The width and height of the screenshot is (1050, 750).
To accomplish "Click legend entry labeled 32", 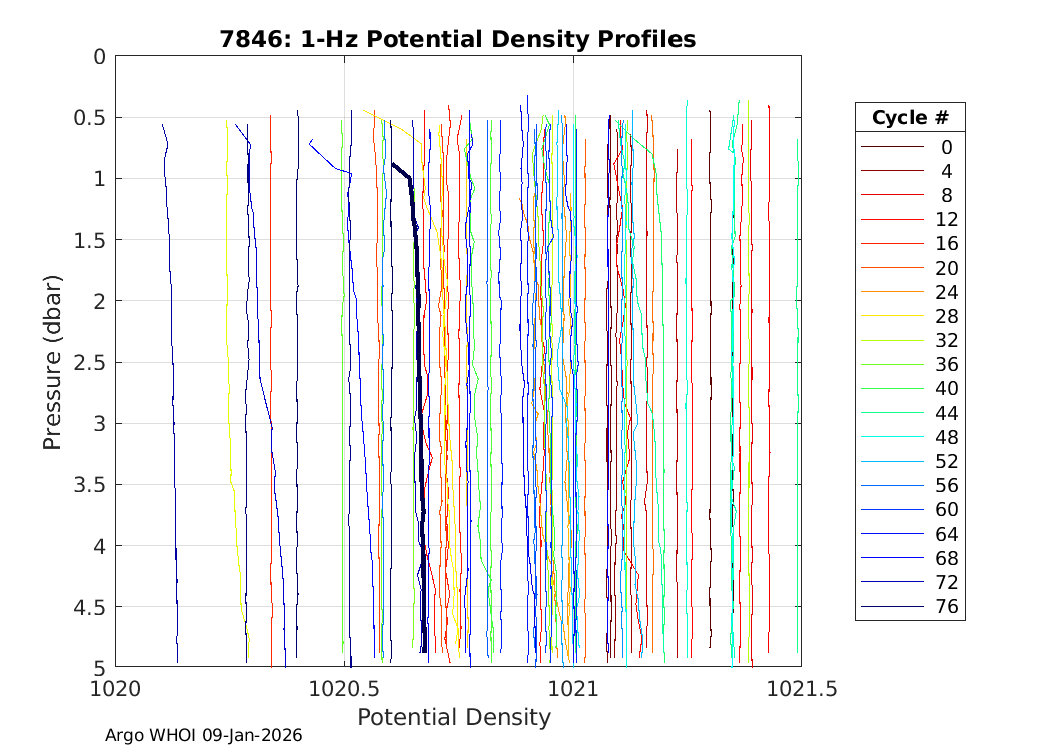I will pos(909,340).
